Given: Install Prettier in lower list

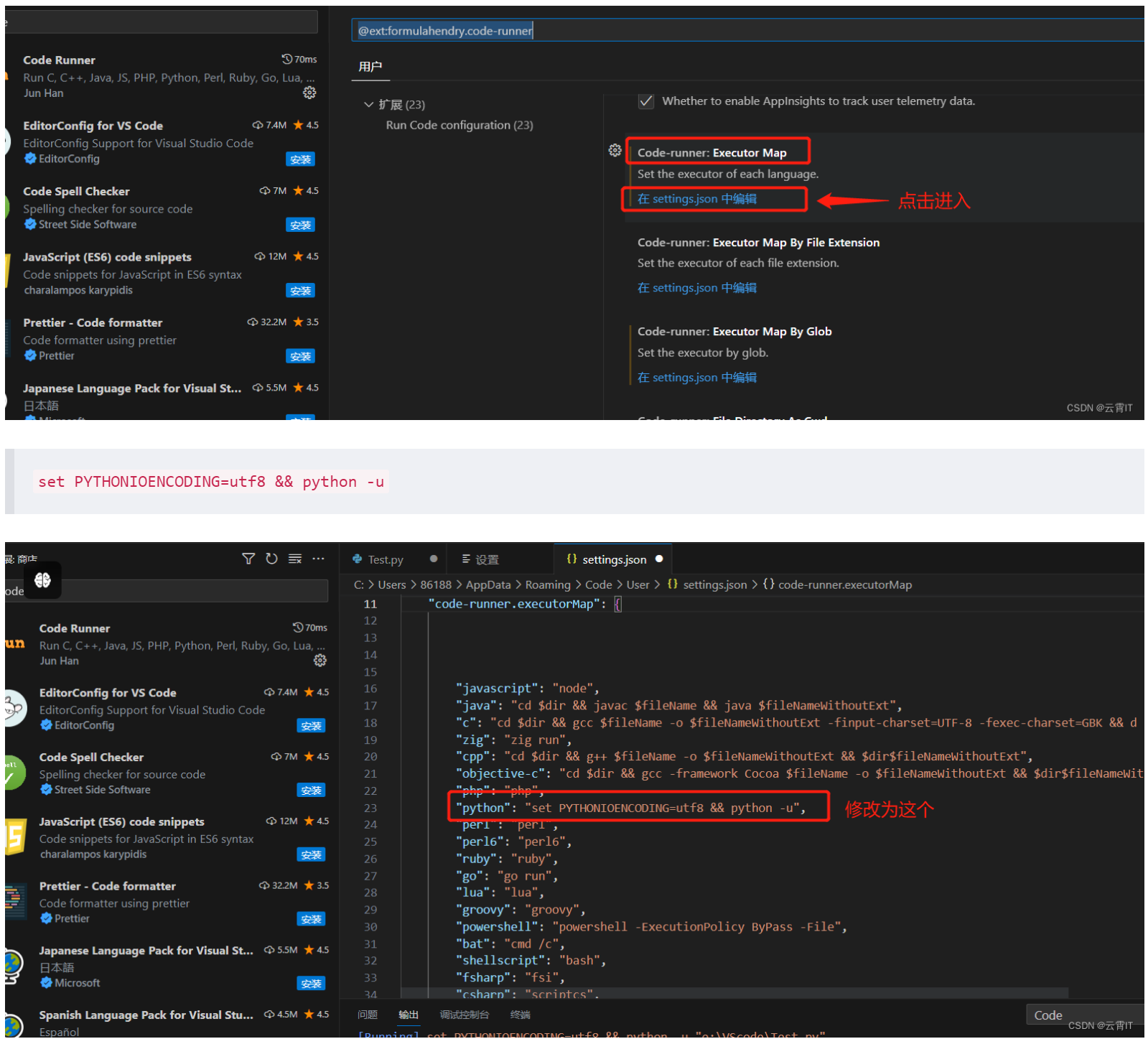Looking at the screenshot, I should pos(311,919).
